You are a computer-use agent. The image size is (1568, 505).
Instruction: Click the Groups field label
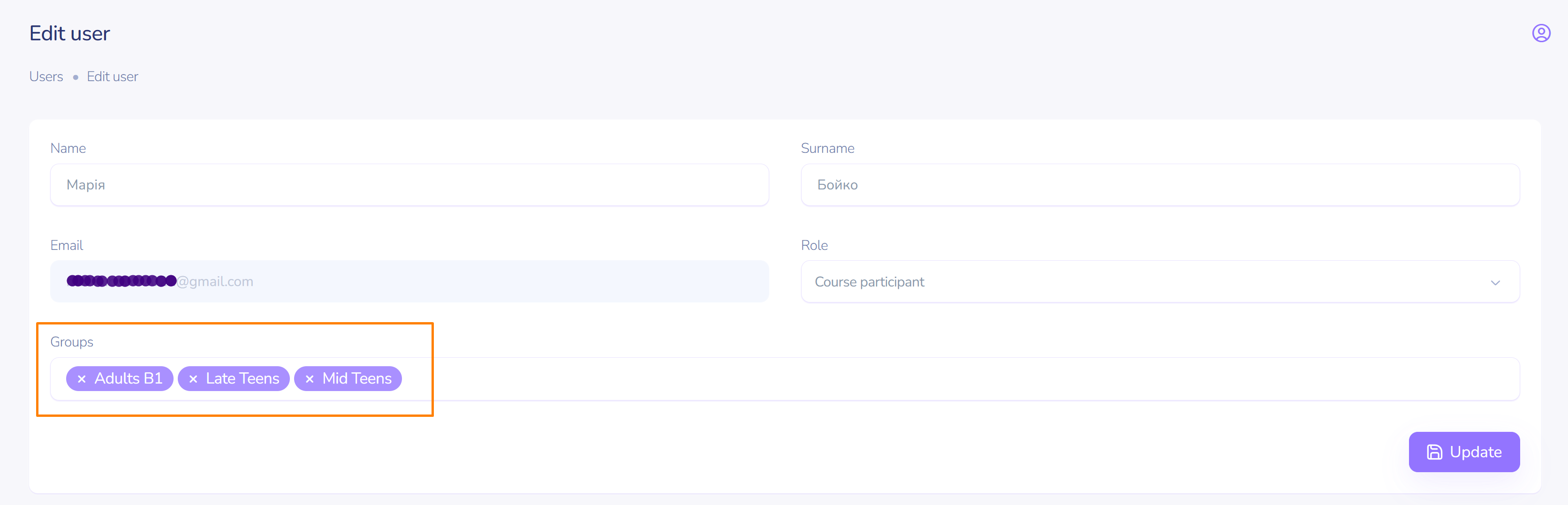click(x=72, y=342)
